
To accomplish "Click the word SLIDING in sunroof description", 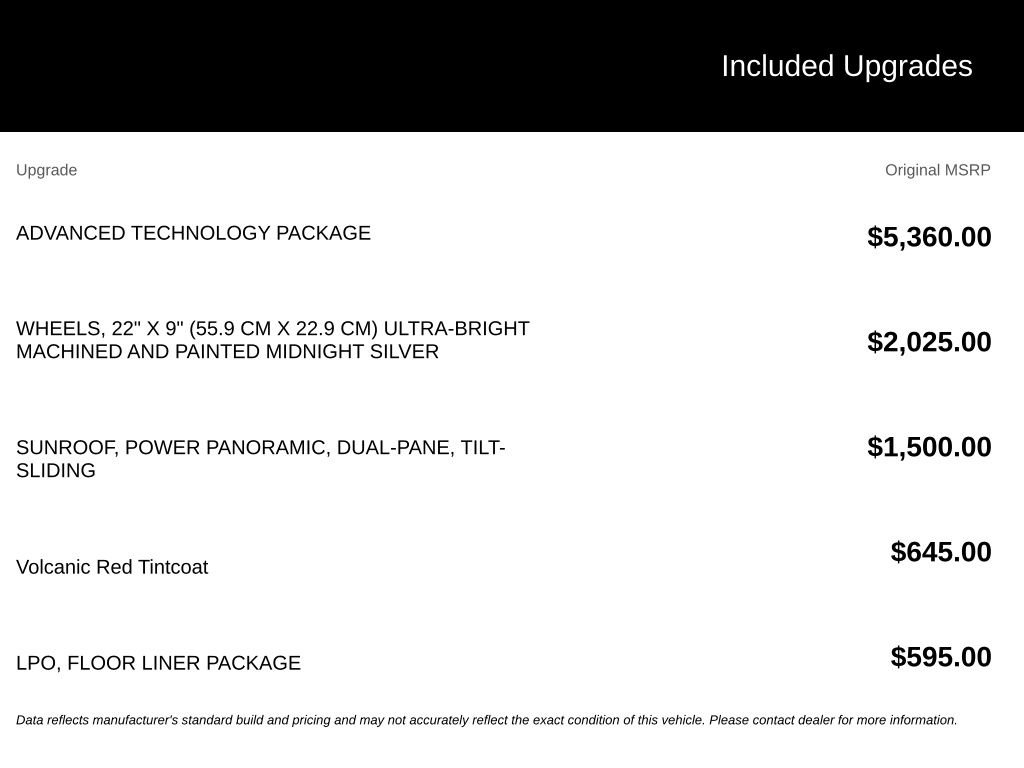I will 56,470.
